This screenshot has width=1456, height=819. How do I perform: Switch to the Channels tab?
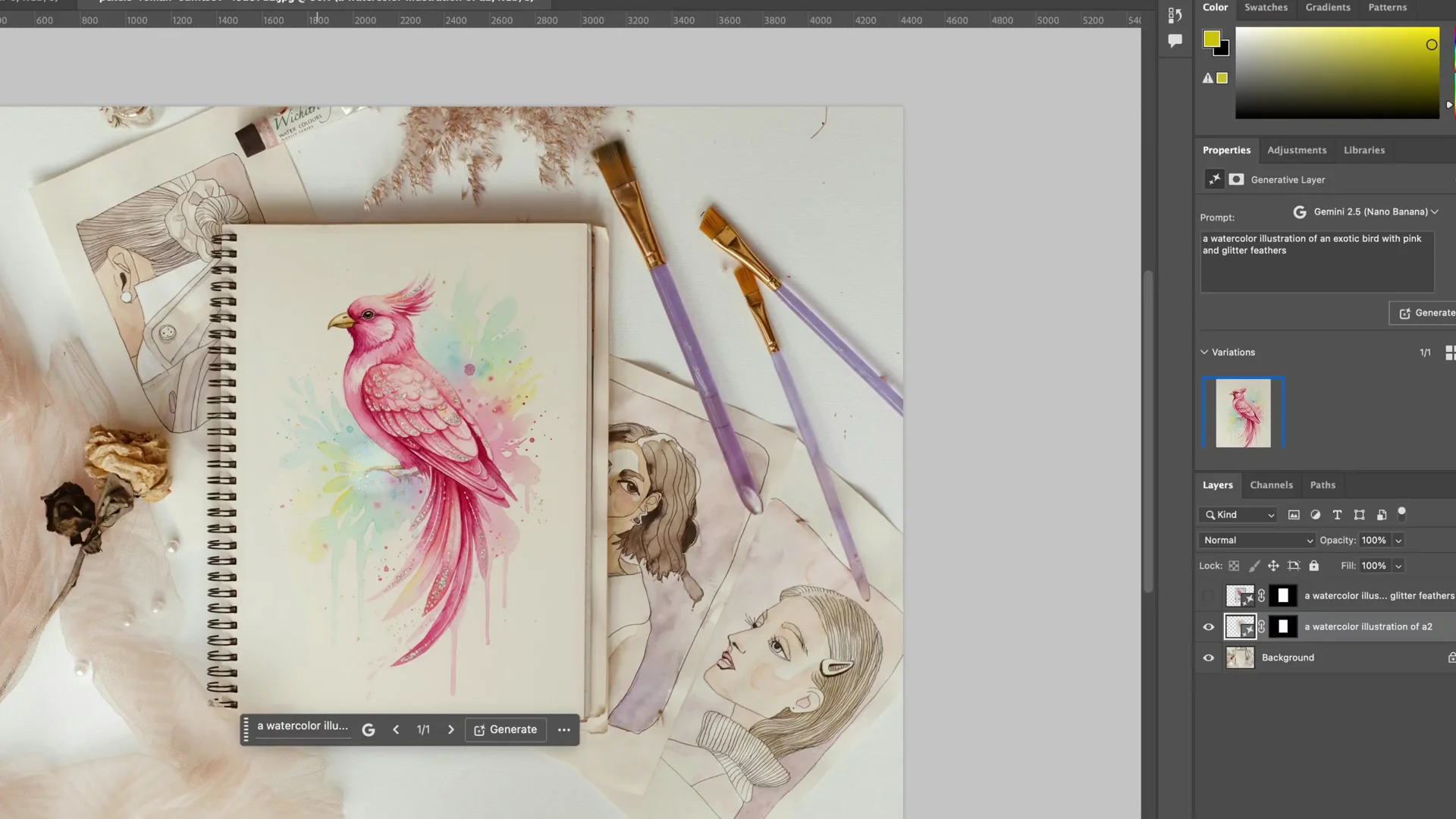1272,485
